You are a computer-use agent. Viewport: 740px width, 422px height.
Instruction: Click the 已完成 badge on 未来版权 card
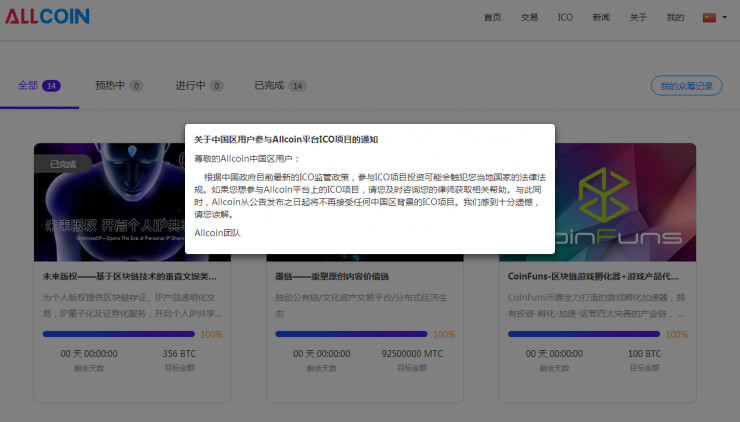(x=63, y=164)
